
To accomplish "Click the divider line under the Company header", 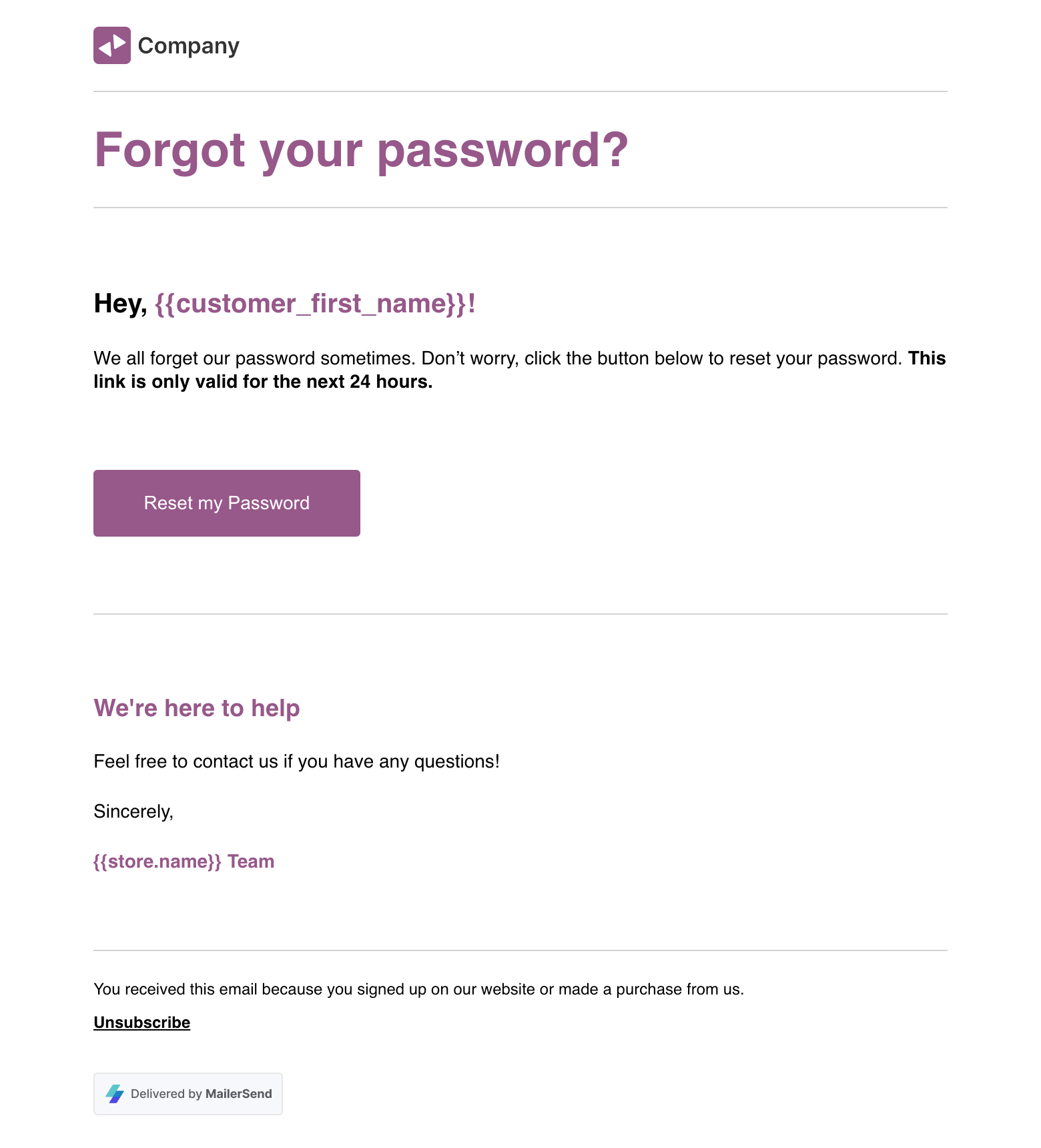I will pos(520,91).
